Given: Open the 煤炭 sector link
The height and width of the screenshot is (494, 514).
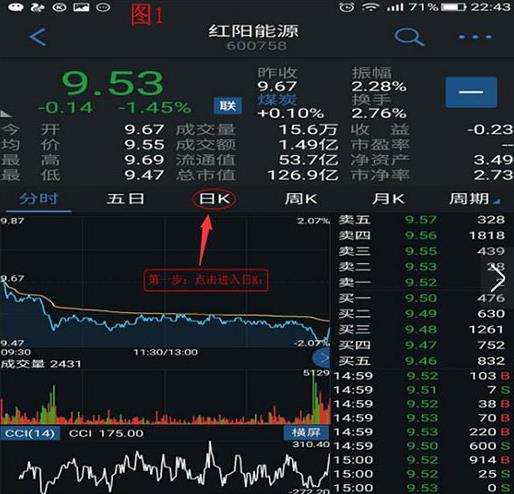Looking at the screenshot, I should pos(277,99).
